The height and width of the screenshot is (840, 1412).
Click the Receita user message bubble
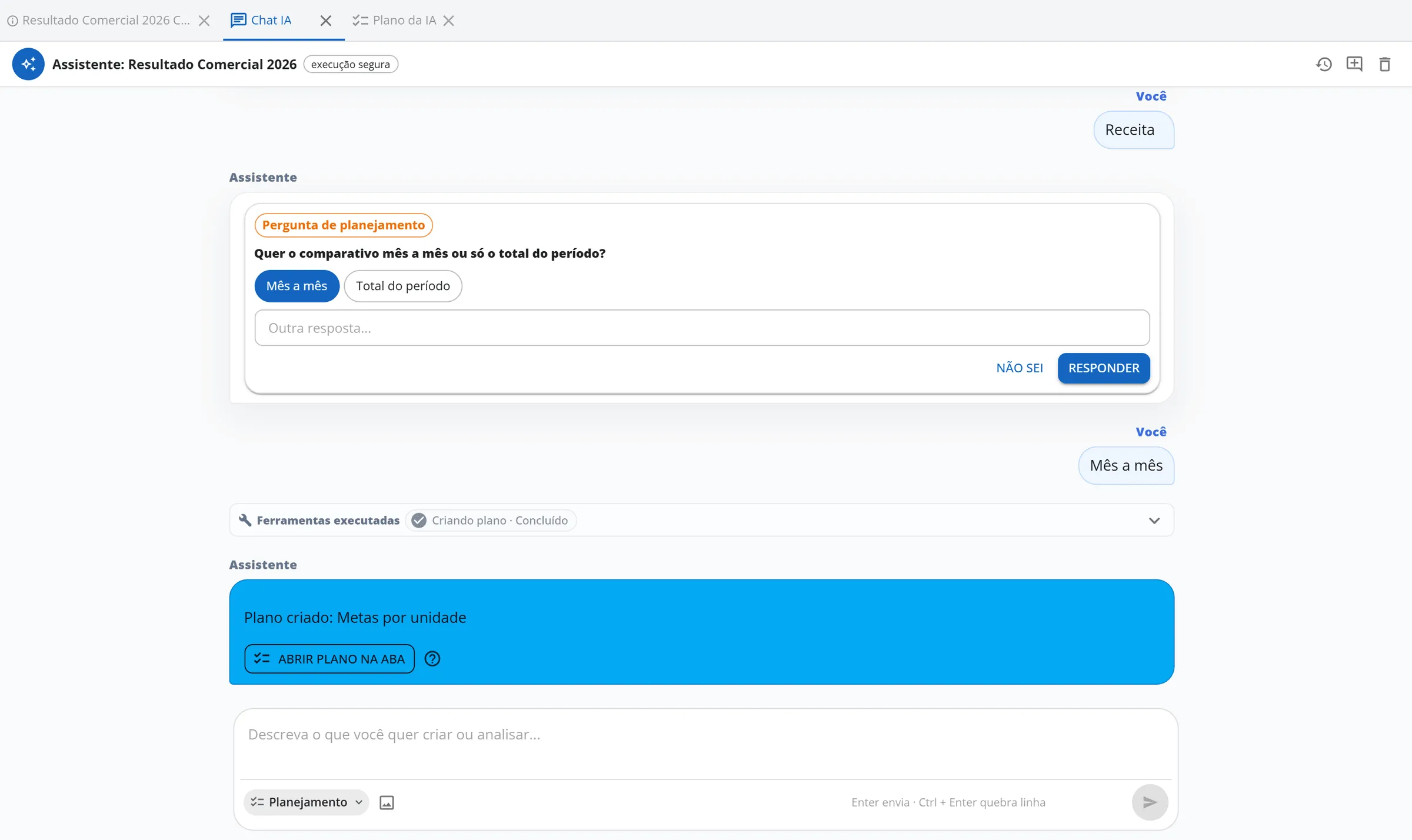tap(1134, 130)
